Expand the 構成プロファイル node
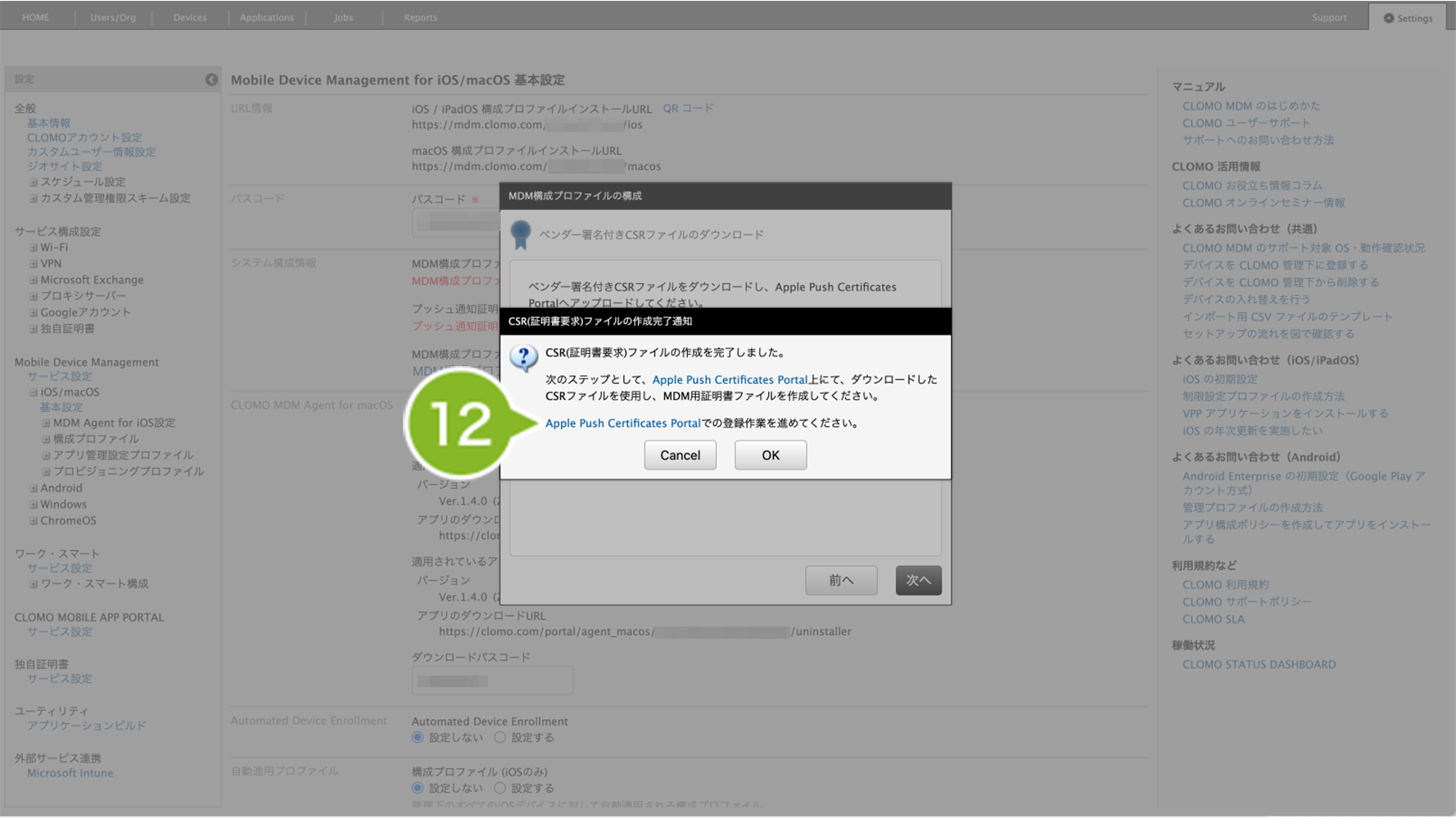Image resolution: width=1456 pixels, height=819 pixels. 46,440
